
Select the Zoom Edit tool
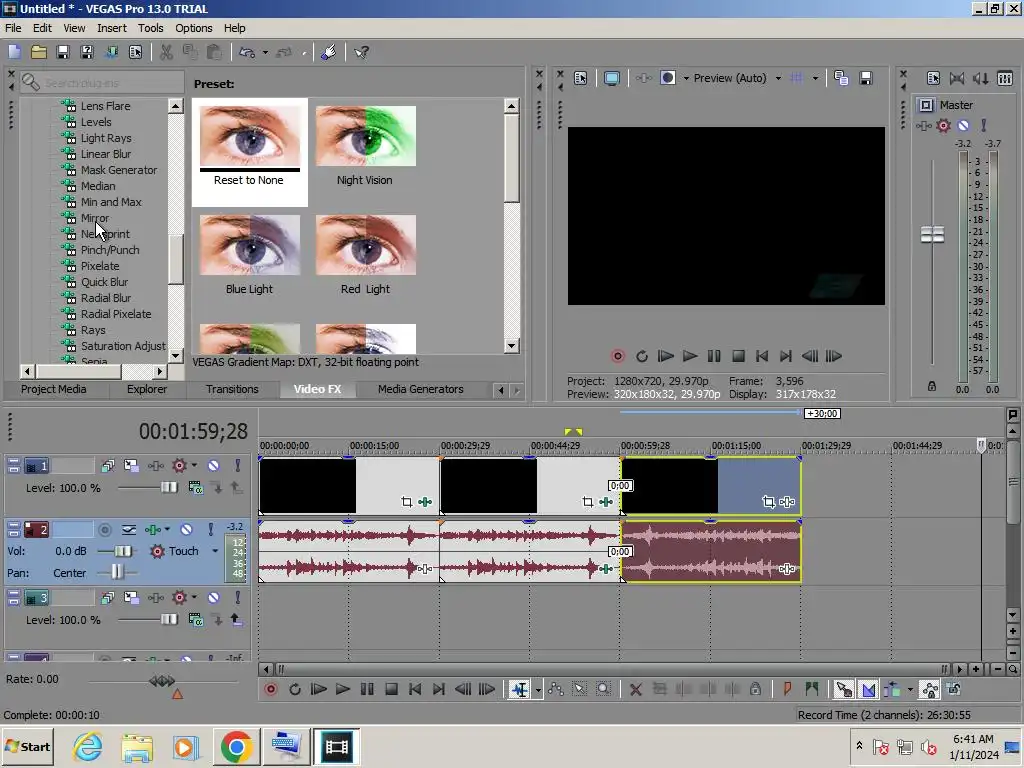click(x=603, y=690)
